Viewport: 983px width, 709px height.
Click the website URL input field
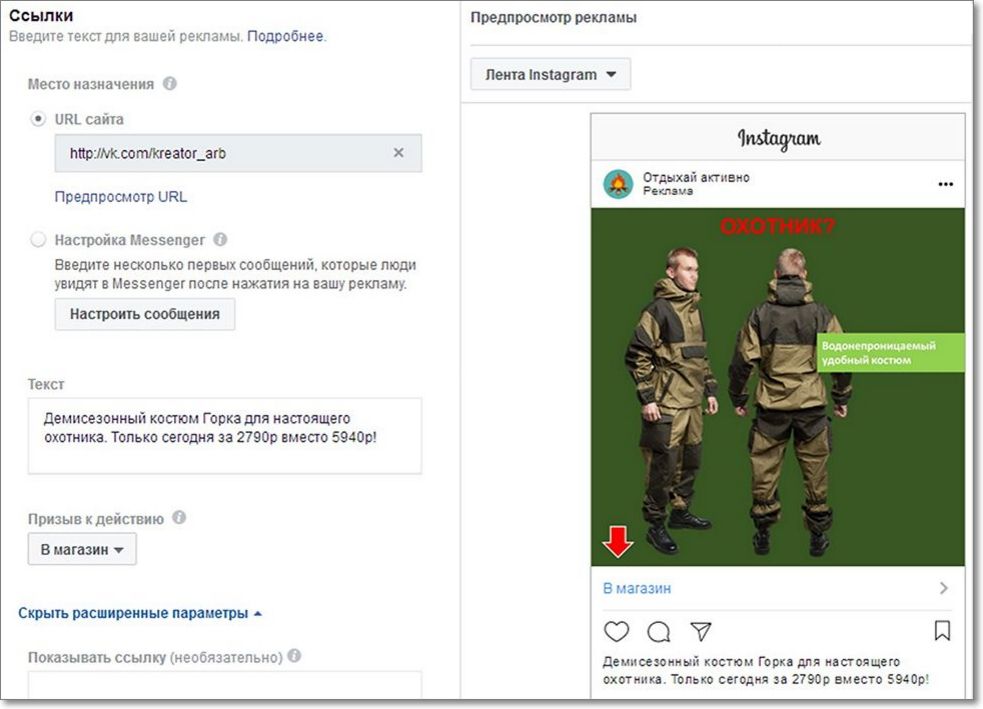[238, 153]
